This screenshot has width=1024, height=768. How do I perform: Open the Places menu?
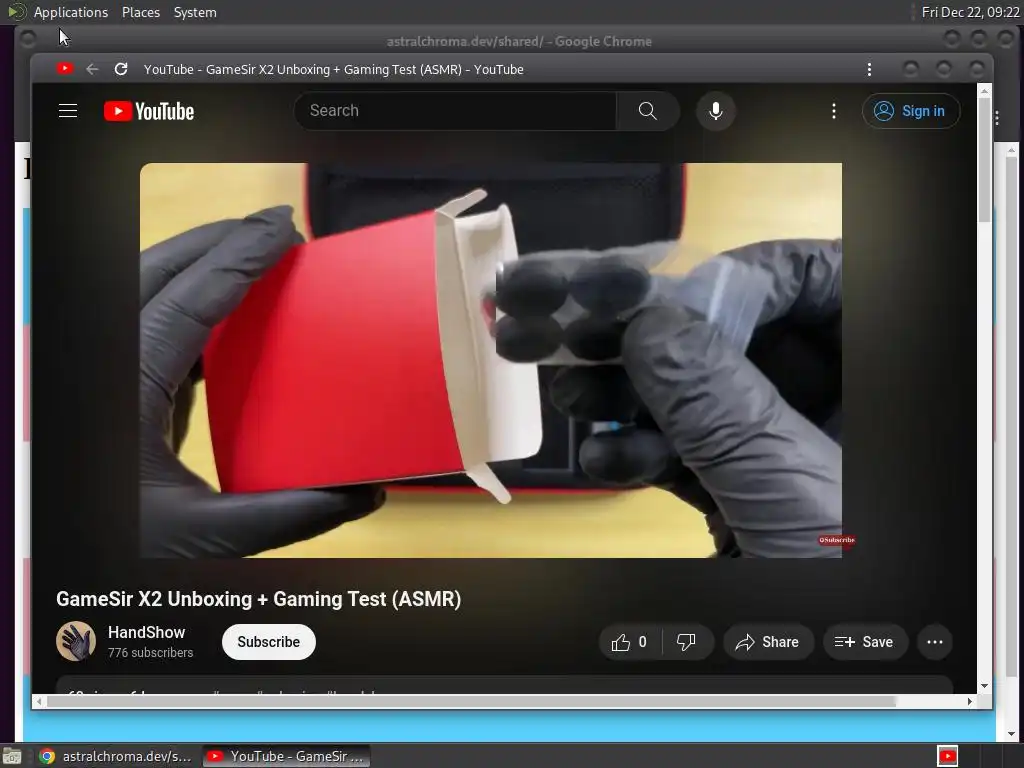140,12
